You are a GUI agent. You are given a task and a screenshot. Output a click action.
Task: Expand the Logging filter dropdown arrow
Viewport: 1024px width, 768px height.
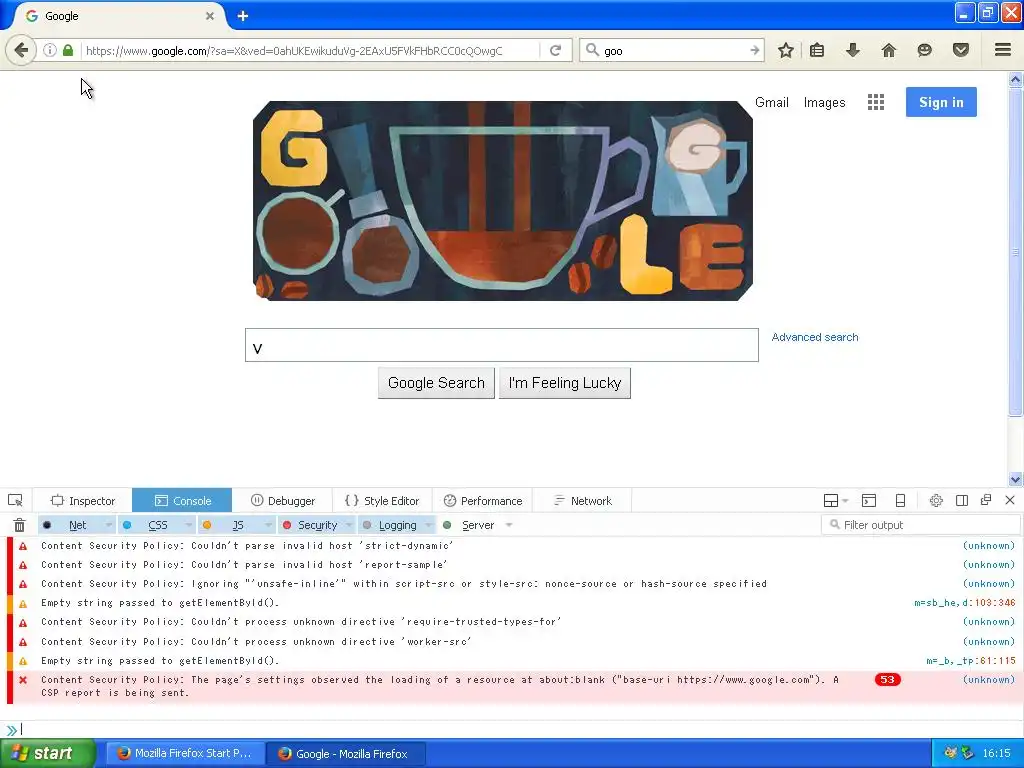pyautogui.click(x=428, y=525)
